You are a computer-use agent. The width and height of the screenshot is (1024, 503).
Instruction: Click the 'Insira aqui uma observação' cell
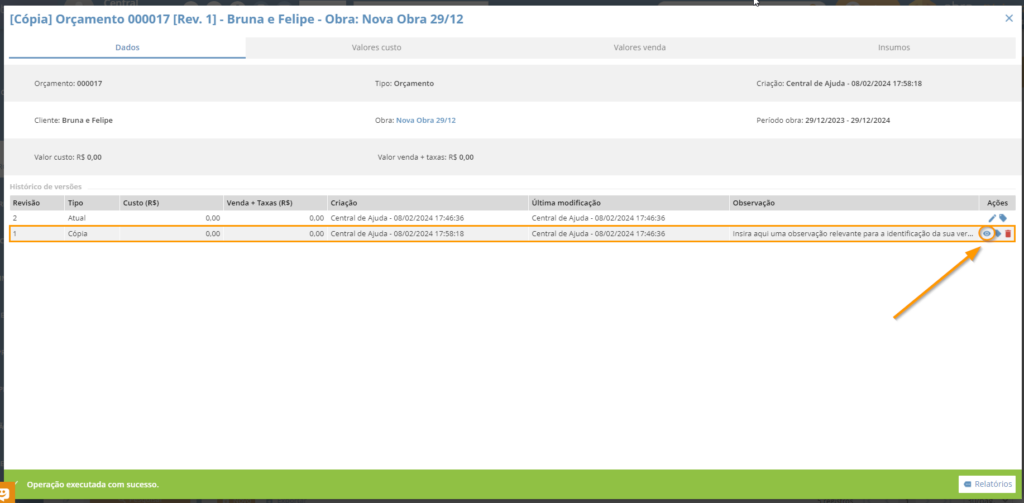[854, 234]
